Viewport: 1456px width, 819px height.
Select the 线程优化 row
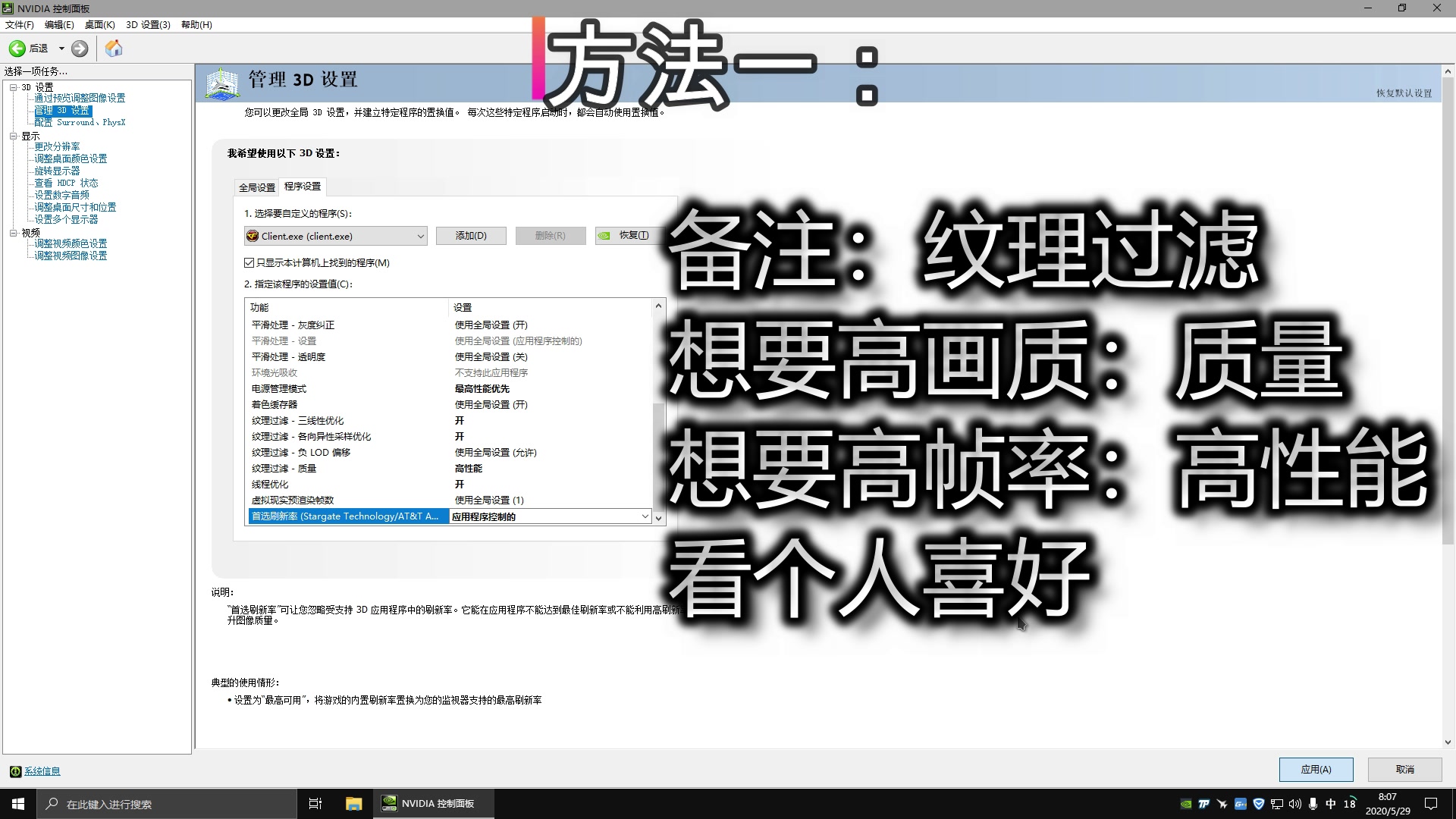click(450, 484)
